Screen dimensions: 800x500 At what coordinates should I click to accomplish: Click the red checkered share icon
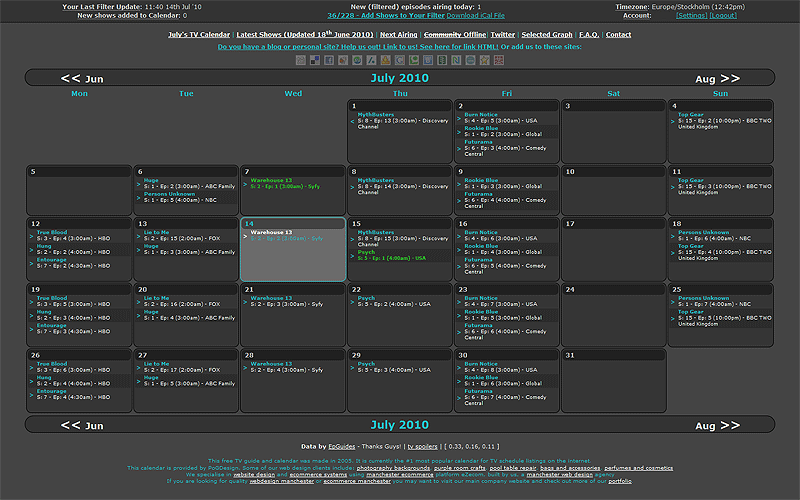[498, 60]
